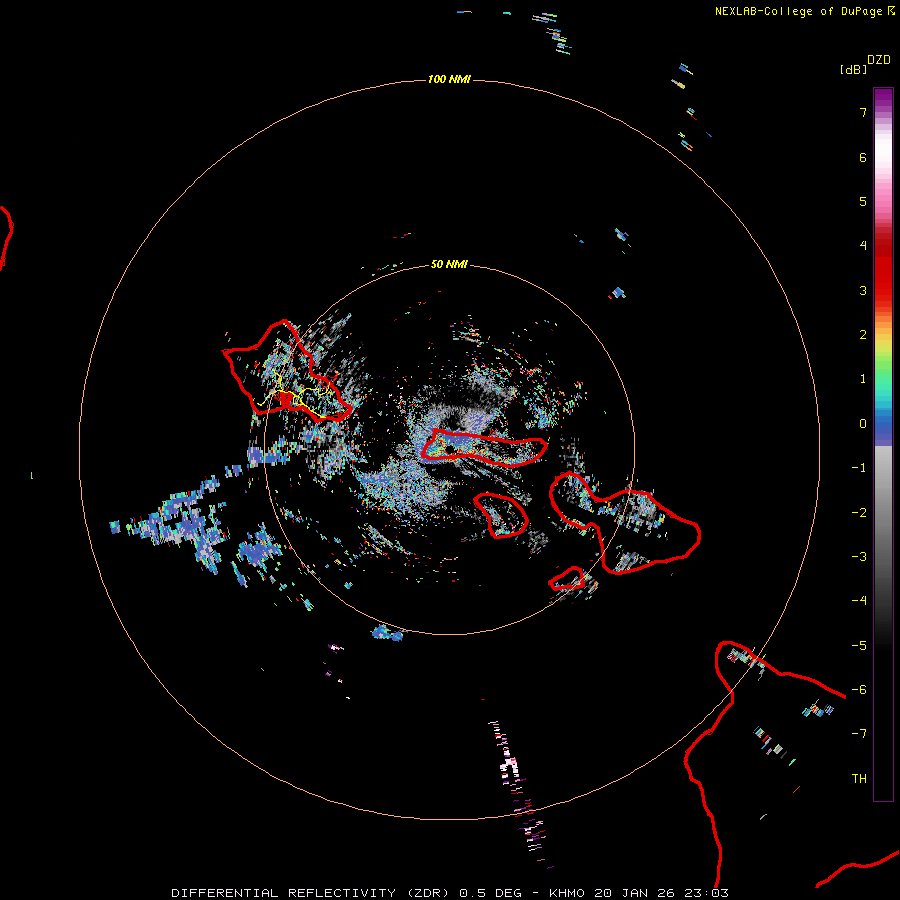Click the 1 value on the color scale

pos(863,379)
